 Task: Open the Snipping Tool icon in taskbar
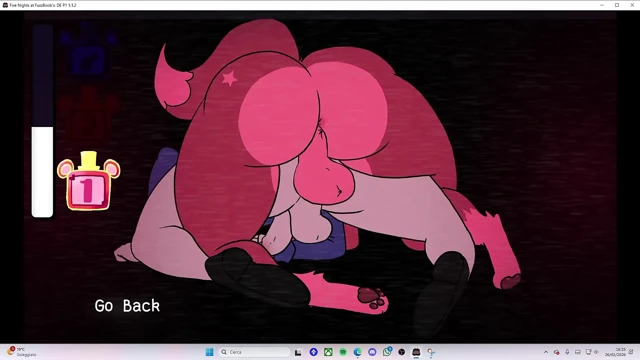[x=431, y=352]
